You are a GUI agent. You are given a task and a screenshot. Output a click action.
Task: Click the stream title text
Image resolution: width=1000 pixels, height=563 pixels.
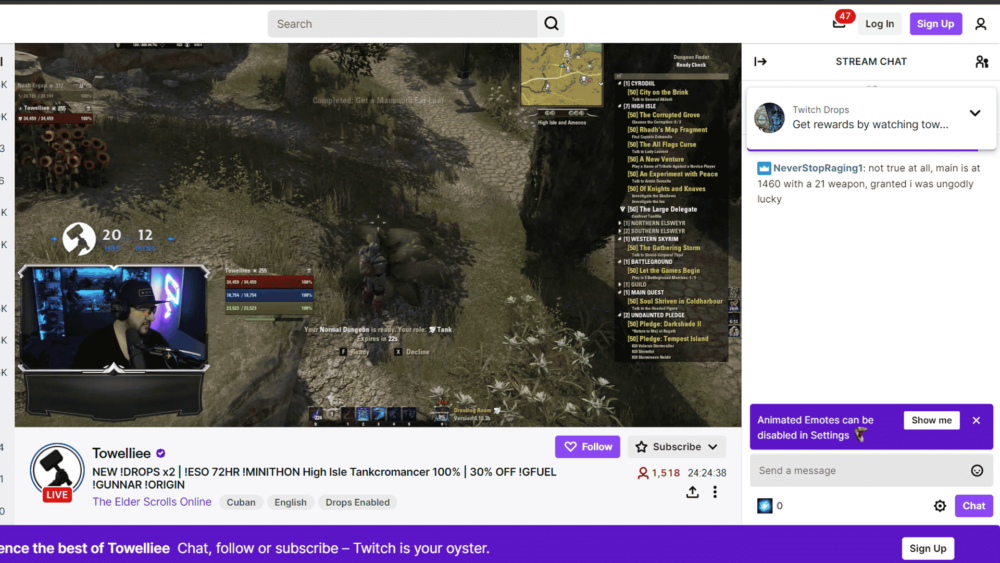click(x=324, y=478)
